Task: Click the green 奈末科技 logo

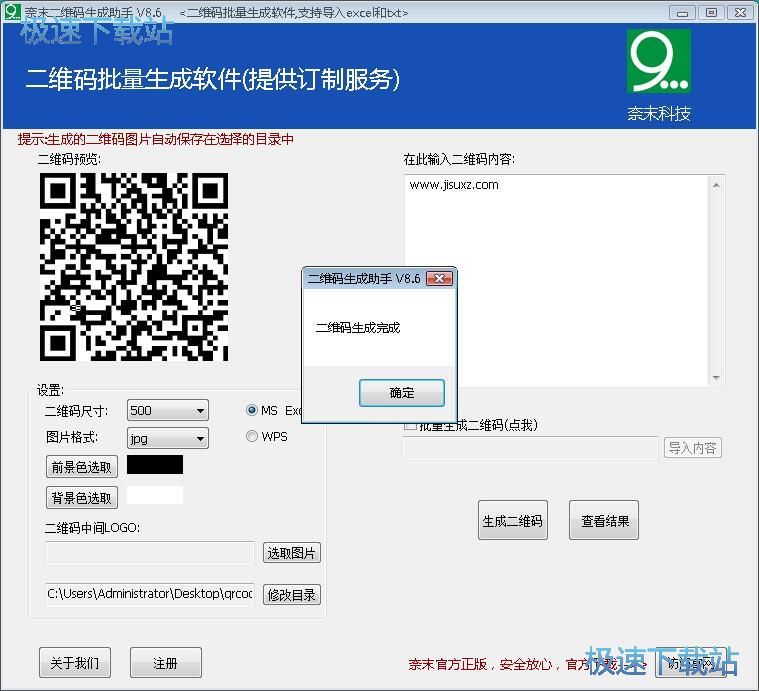Action: tap(659, 61)
